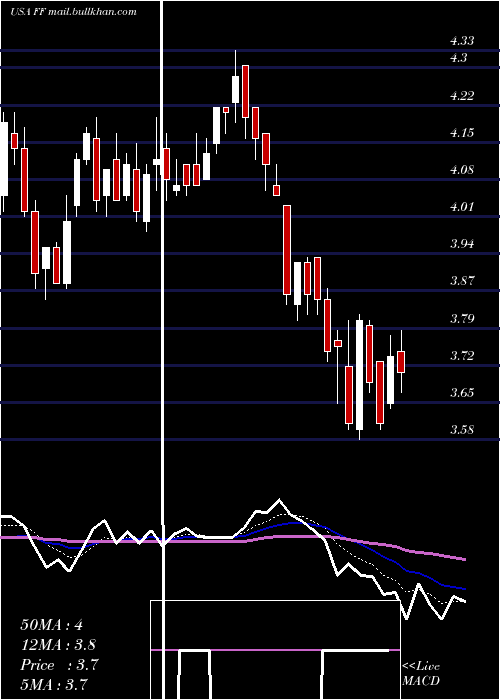The width and height of the screenshot is (500, 700).
Task: Click the 4.3 price axis label
Action: [x=458, y=58]
